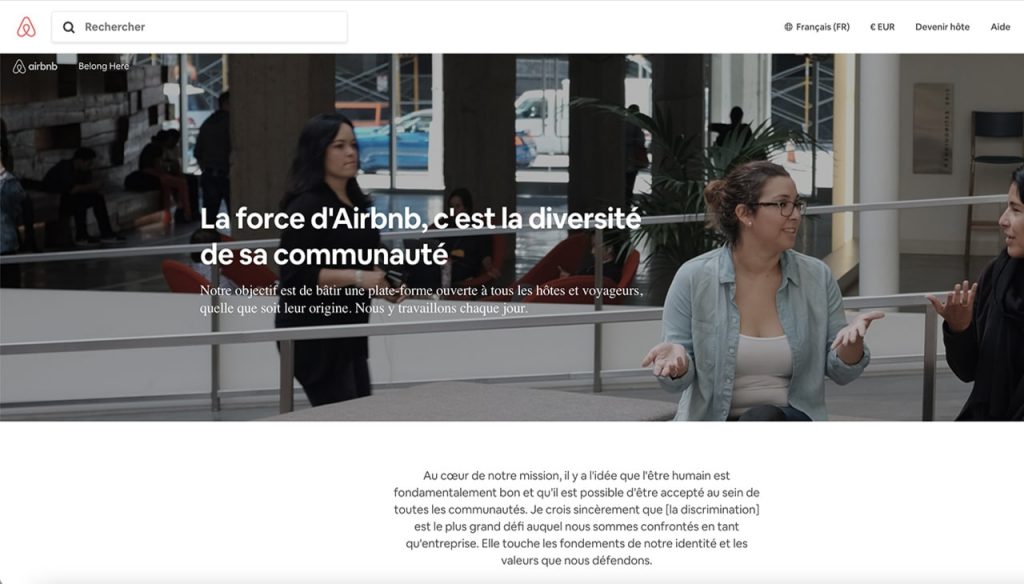This screenshot has height=584, width=1024.
Task: Focus the Rechercher search field
Action: click(199, 27)
